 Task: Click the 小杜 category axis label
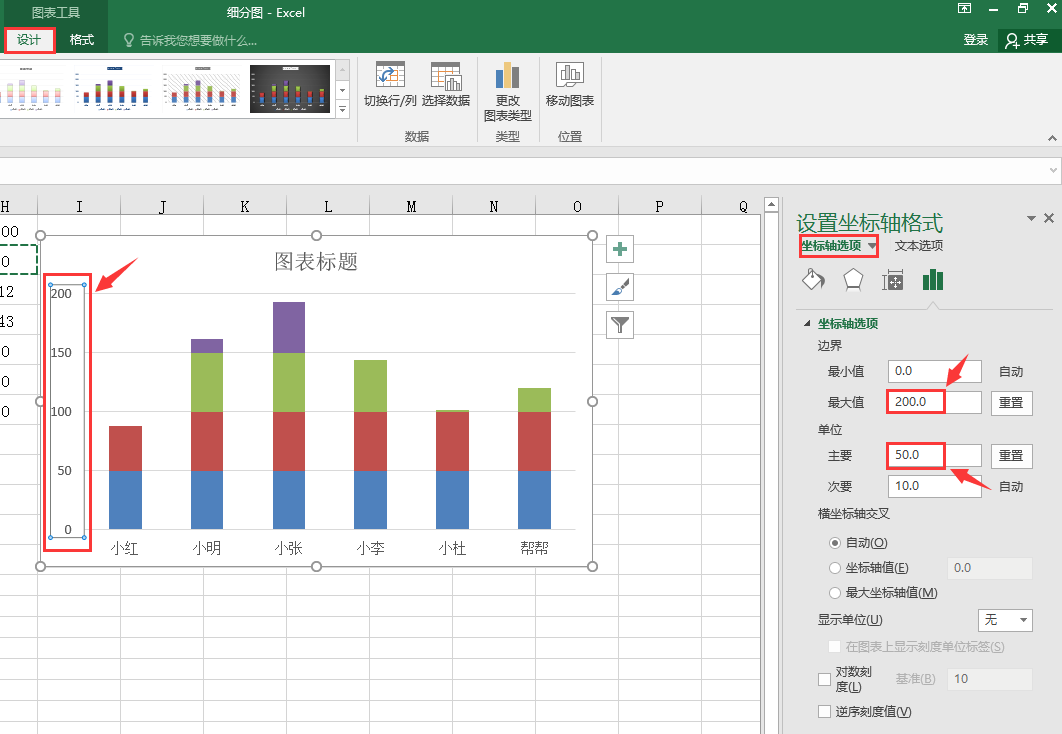(452, 548)
